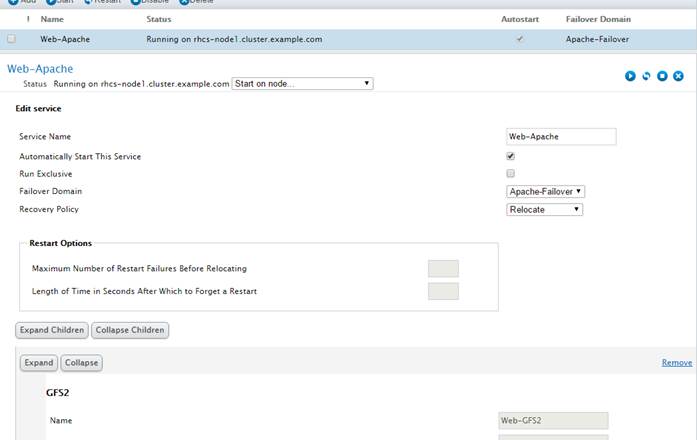The height and width of the screenshot is (440, 697).
Task: Click the exclamation column header in table
Action: pyautogui.click(x=28, y=19)
